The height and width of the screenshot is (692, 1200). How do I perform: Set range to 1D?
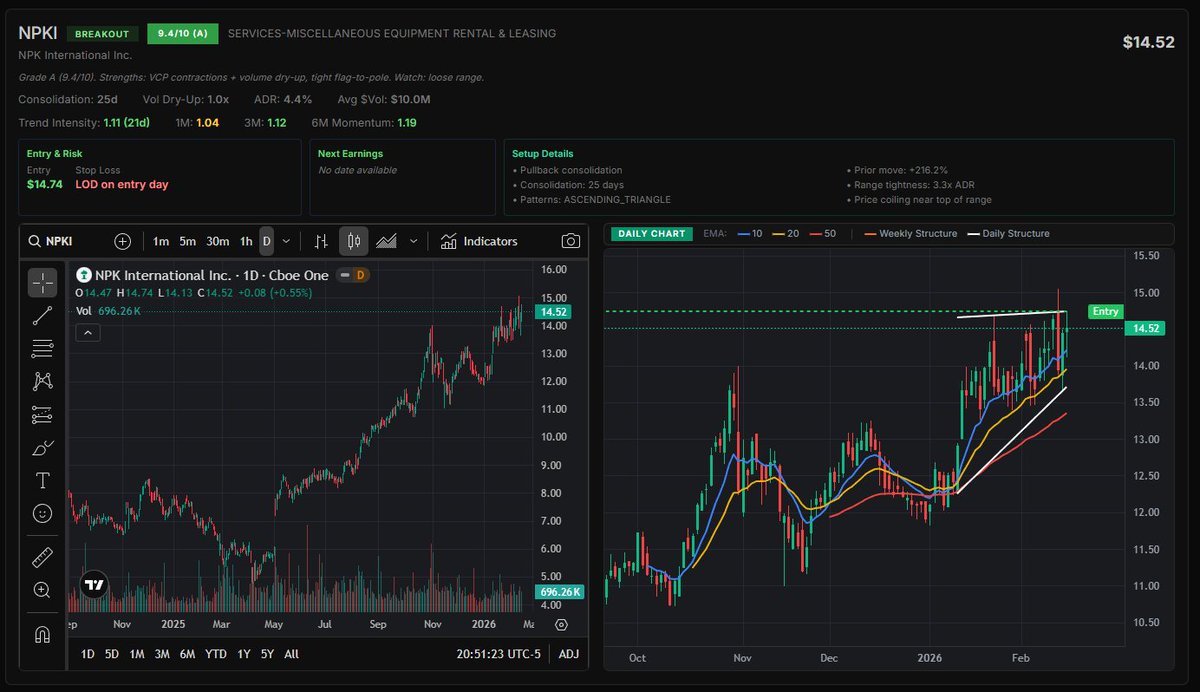point(88,654)
